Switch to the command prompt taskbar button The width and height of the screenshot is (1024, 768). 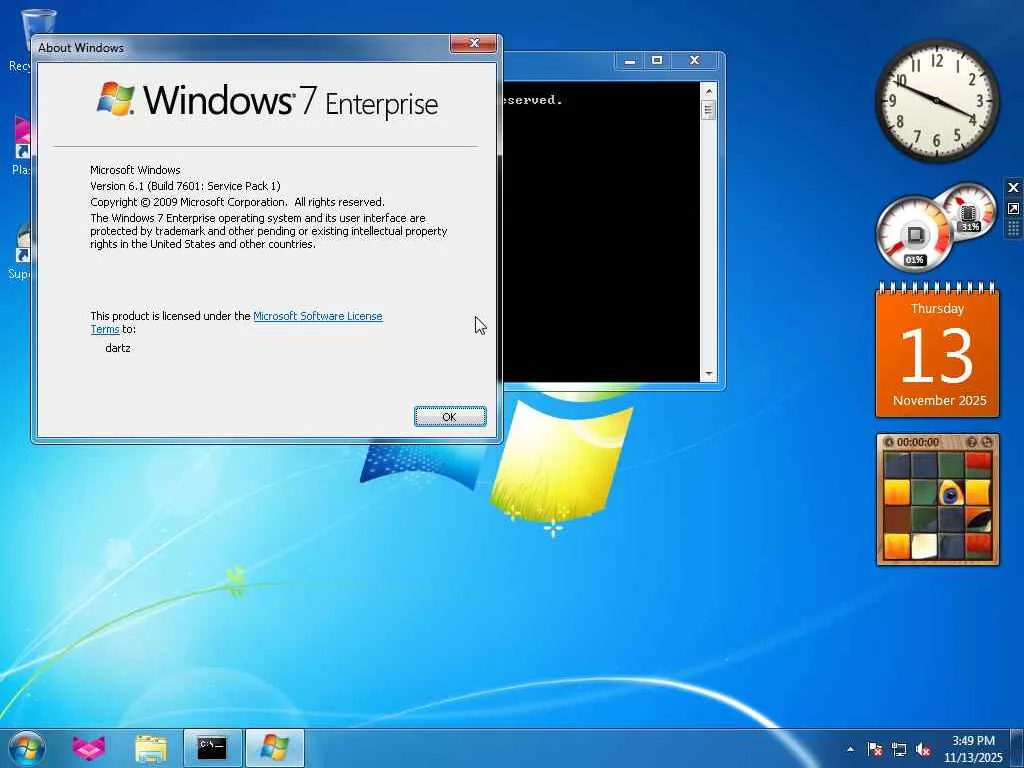pos(212,748)
